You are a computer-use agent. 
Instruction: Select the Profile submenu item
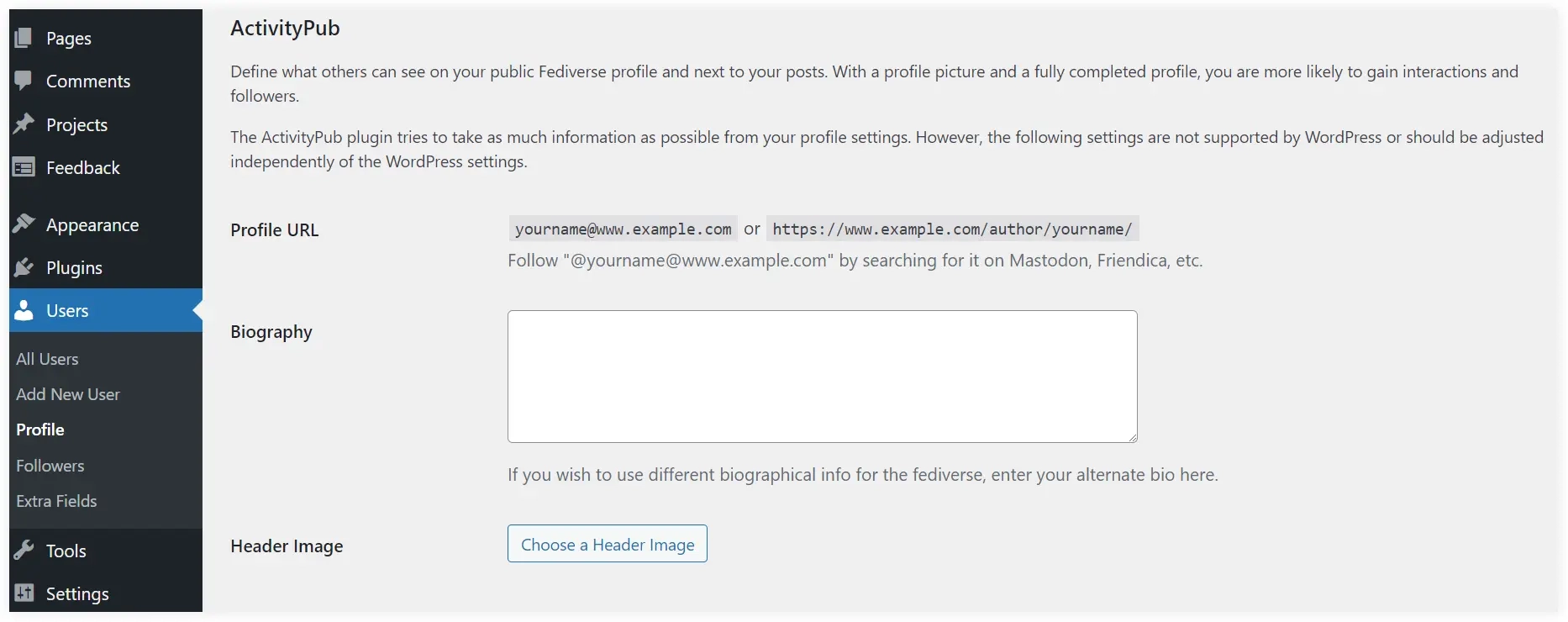tap(40, 430)
